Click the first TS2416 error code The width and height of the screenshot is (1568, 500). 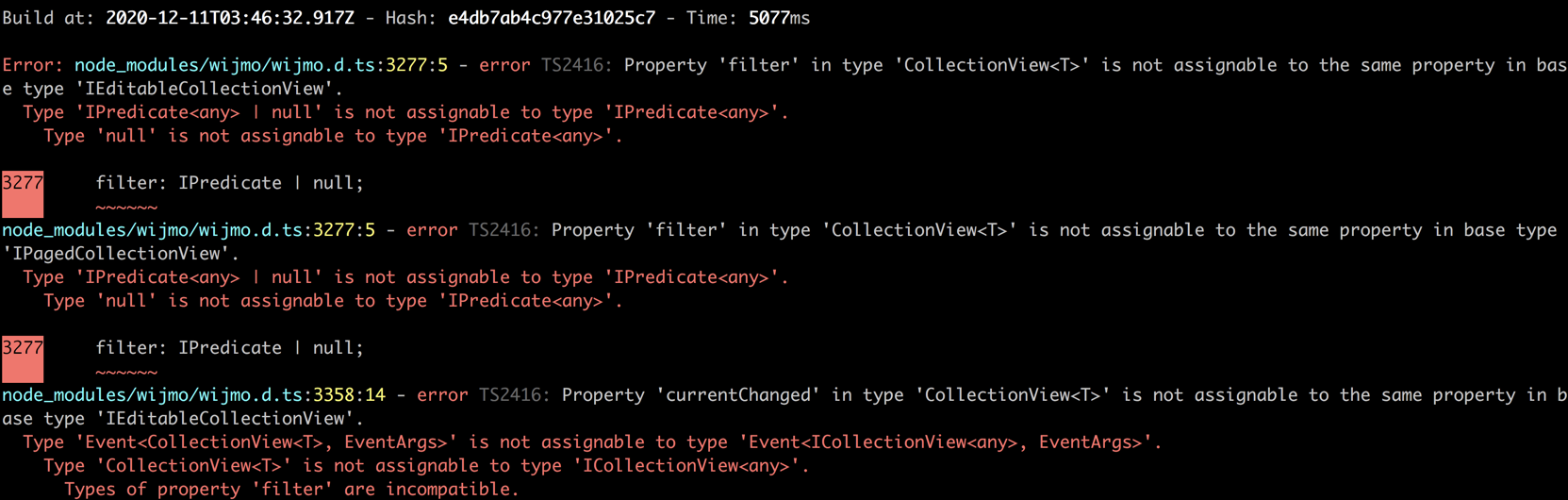577,65
